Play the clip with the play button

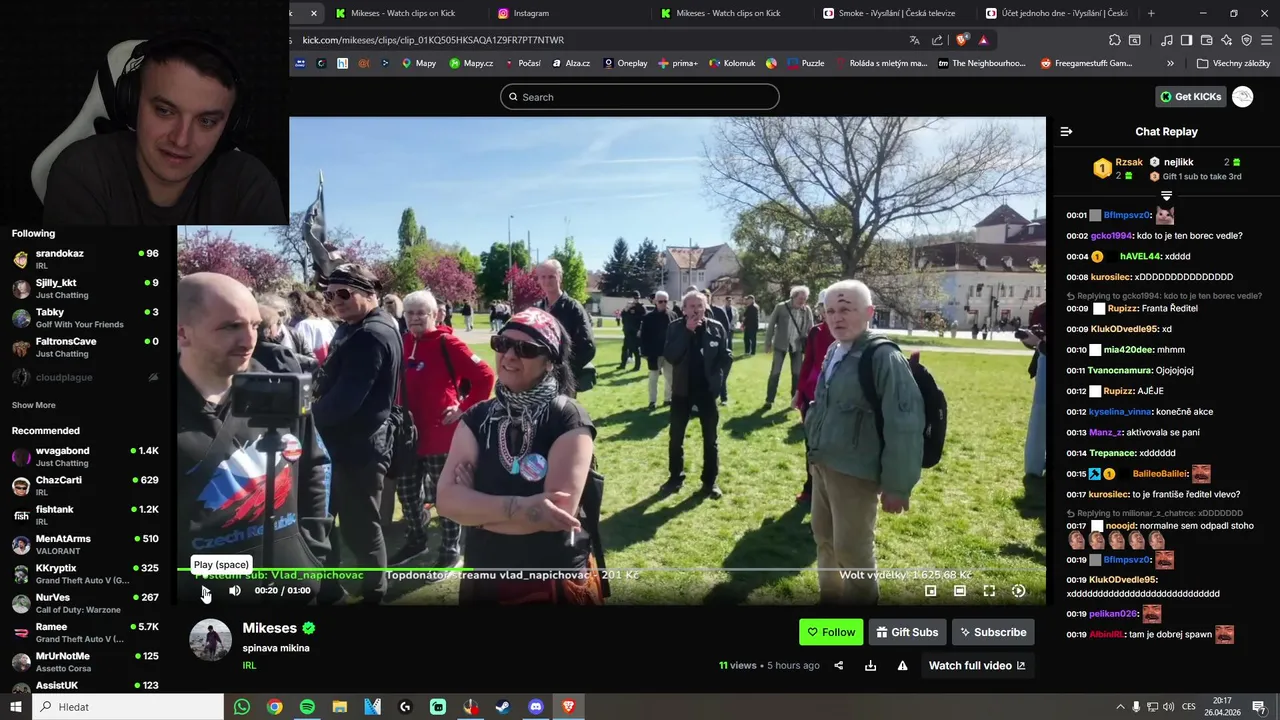point(205,591)
